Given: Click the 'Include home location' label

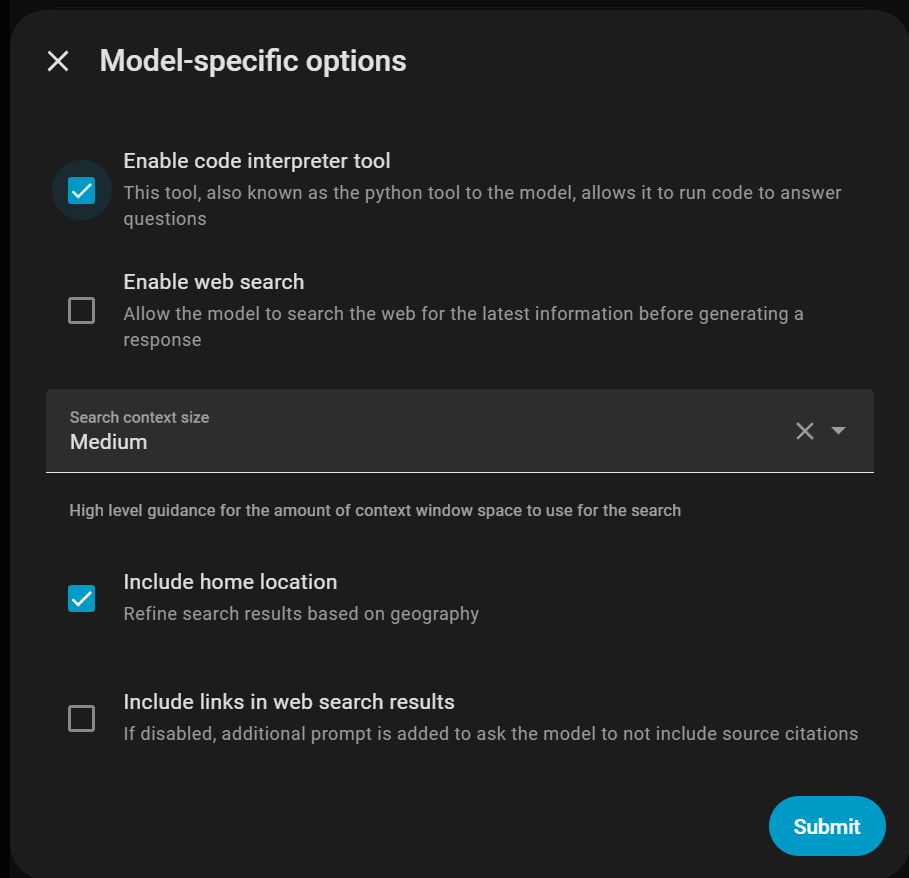Looking at the screenshot, I should (x=230, y=582).
